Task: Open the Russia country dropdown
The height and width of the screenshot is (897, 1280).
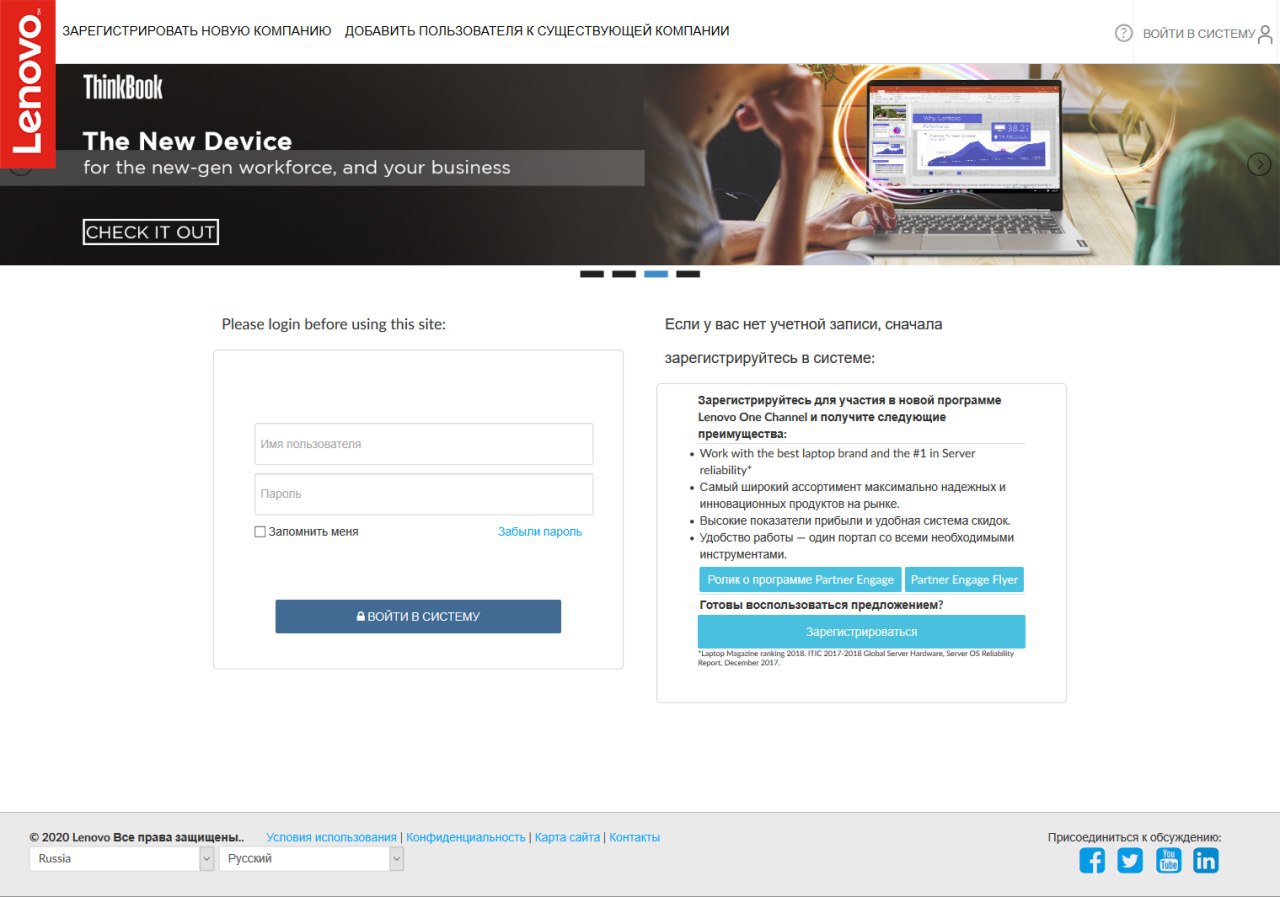Action: tap(122, 858)
